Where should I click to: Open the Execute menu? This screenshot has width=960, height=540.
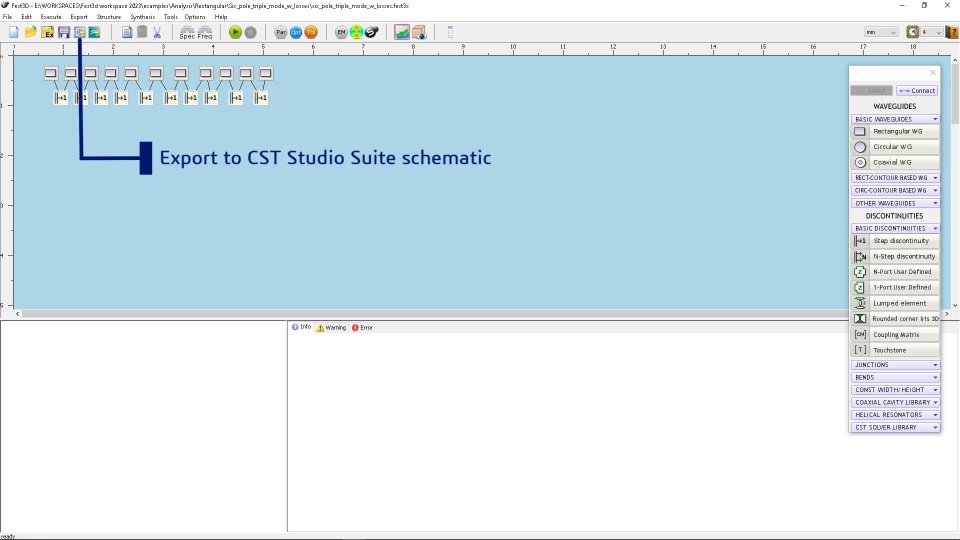tap(51, 17)
